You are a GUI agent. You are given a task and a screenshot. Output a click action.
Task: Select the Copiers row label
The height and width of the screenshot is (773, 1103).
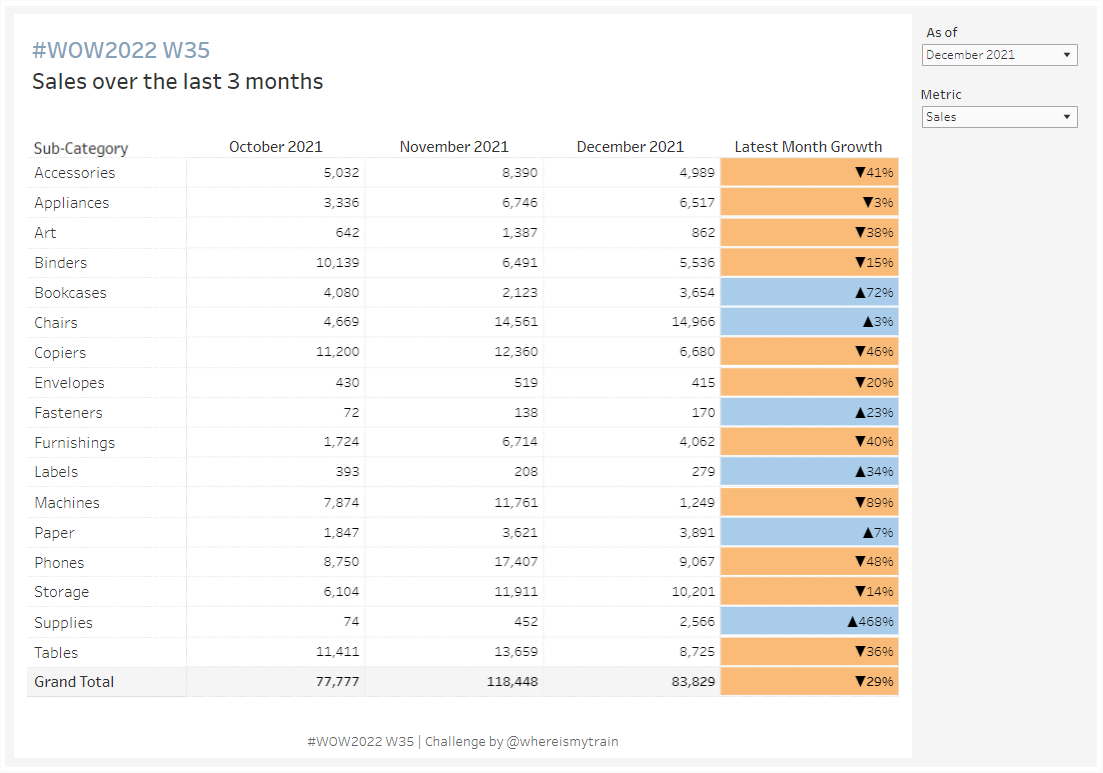pyautogui.click(x=60, y=353)
